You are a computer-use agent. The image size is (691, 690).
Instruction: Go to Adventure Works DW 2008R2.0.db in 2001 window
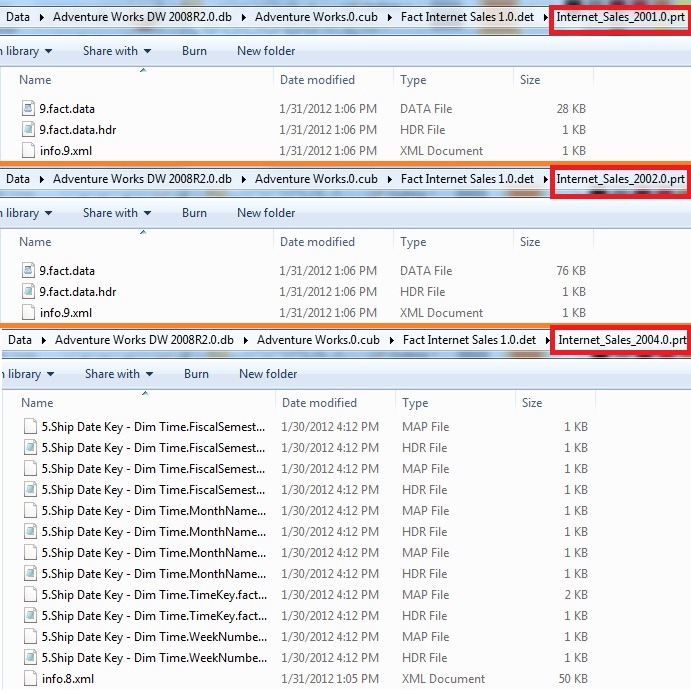[x=142, y=17]
